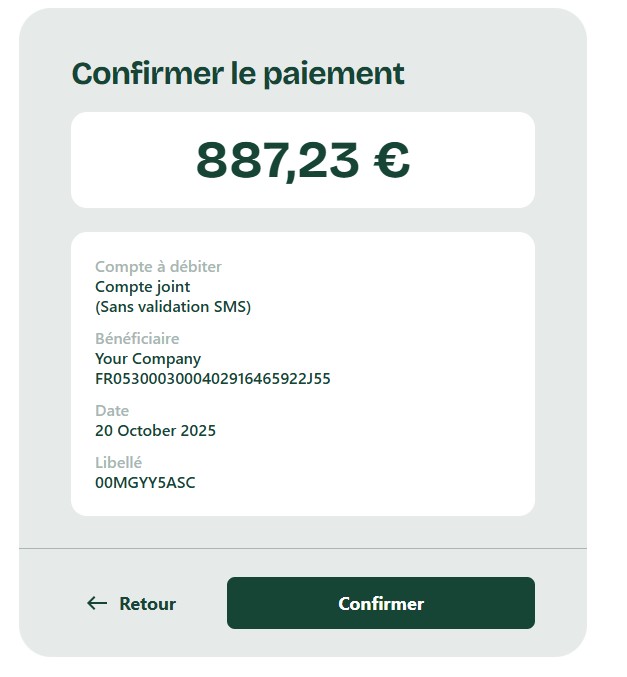The image size is (627, 677).
Task: Click empty space below the 00MGYY5ASC reference
Action: click(x=300, y=503)
